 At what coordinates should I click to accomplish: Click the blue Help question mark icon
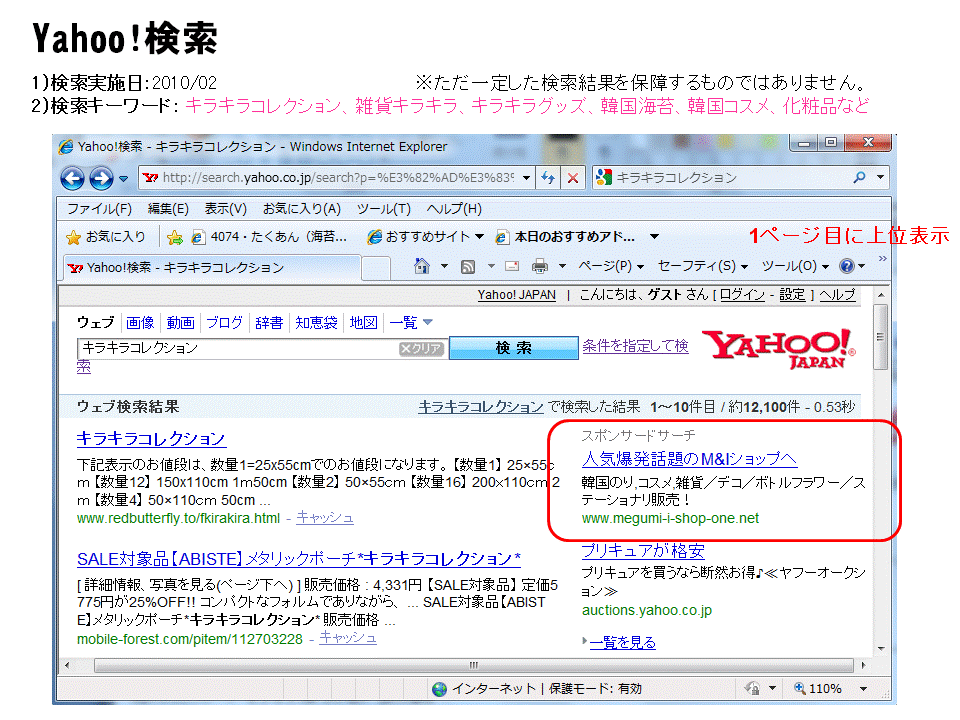click(x=847, y=266)
